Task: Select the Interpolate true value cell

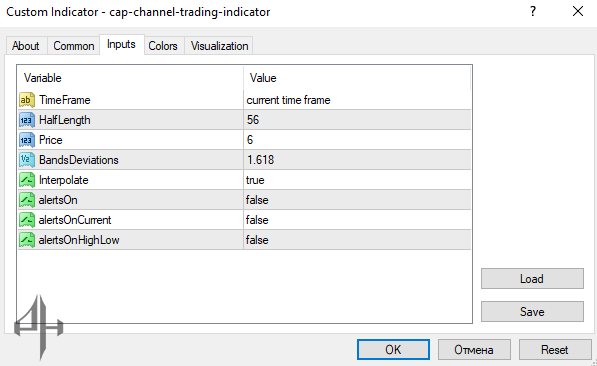Action: click(357, 180)
